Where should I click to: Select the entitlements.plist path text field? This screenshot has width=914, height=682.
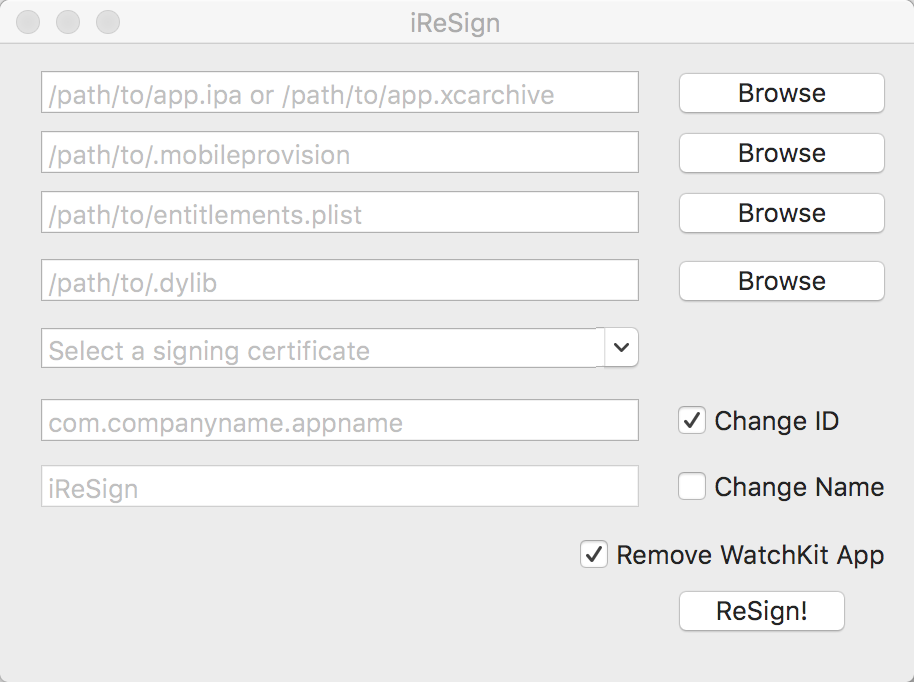point(339,212)
